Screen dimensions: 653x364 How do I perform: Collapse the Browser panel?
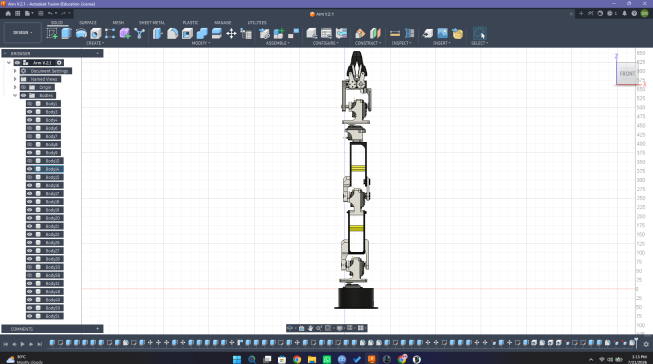pyautogui.click(x=97, y=53)
